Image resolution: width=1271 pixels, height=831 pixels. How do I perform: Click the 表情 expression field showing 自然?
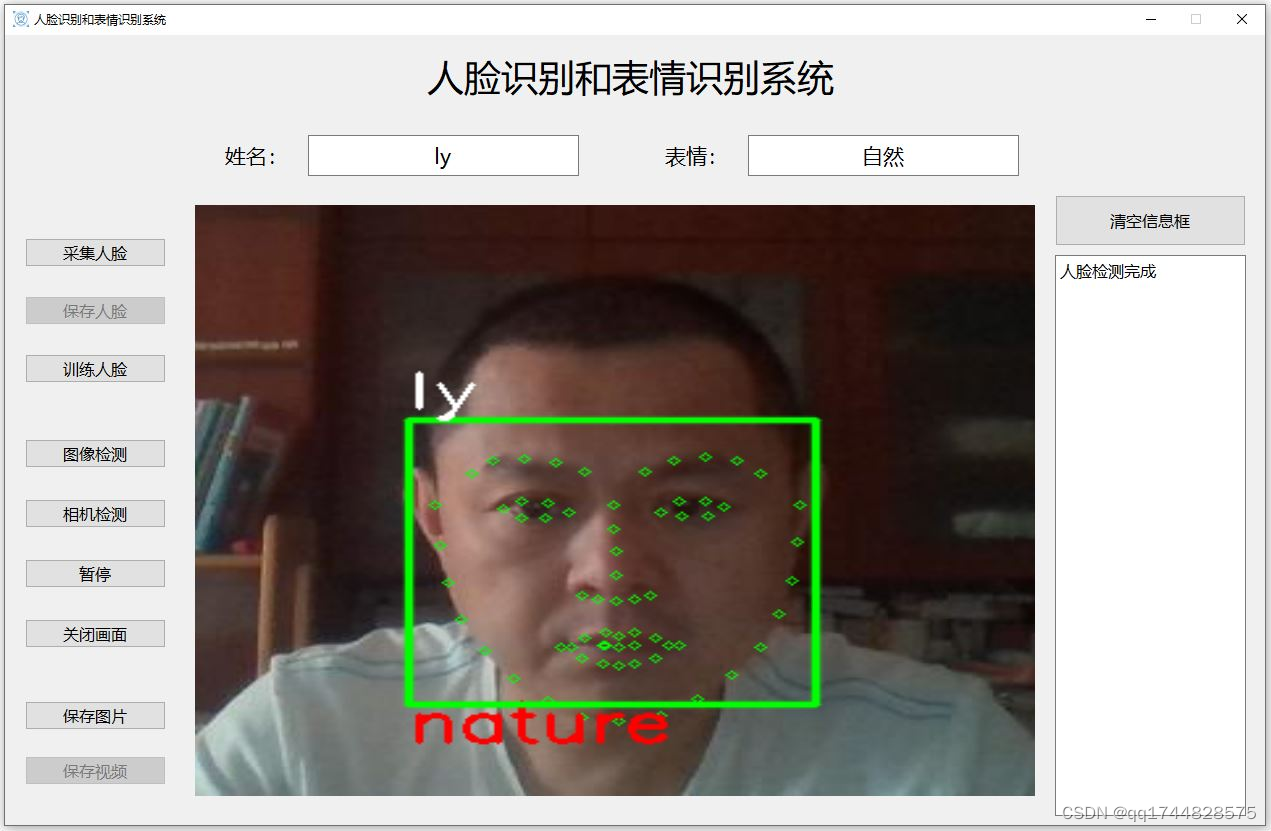(x=883, y=155)
